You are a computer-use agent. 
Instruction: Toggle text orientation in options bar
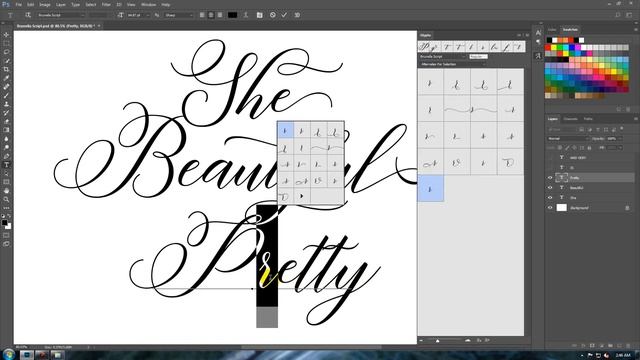pos(28,15)
